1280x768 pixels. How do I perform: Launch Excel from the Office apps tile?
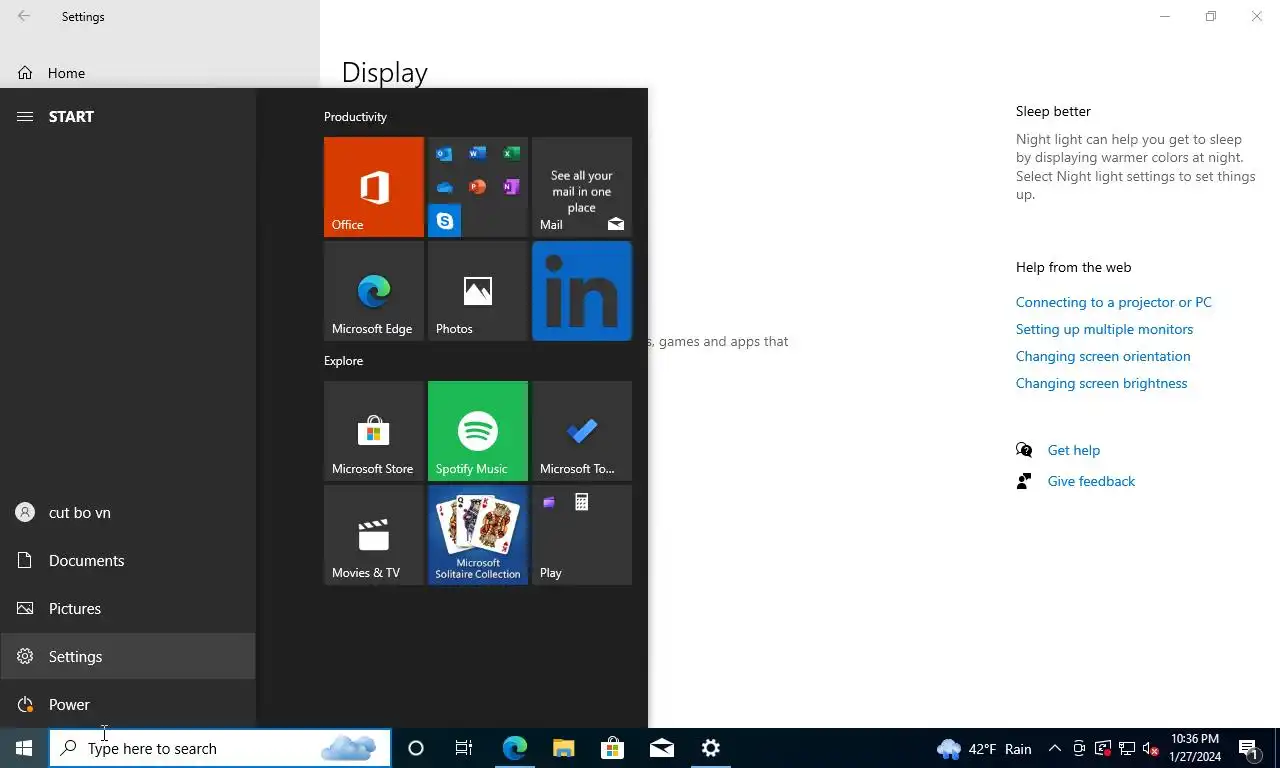[511, 154]
